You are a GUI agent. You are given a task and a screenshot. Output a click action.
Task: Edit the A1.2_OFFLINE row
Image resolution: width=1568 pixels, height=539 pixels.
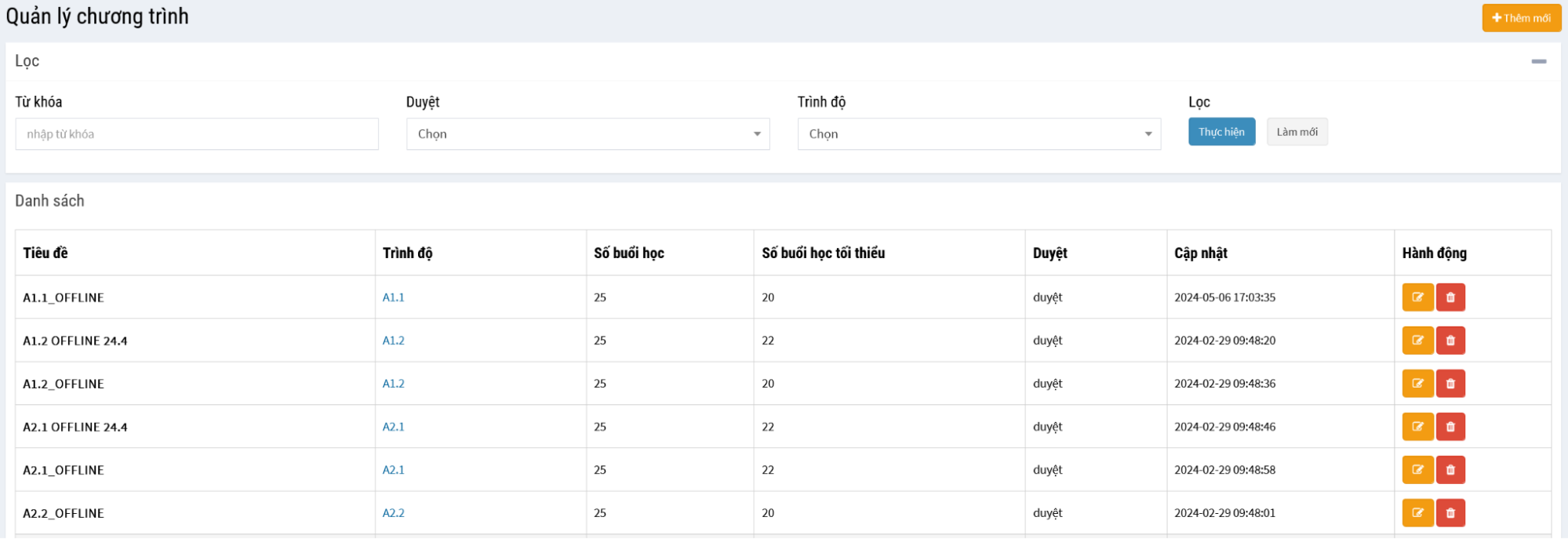(1417, 384)
